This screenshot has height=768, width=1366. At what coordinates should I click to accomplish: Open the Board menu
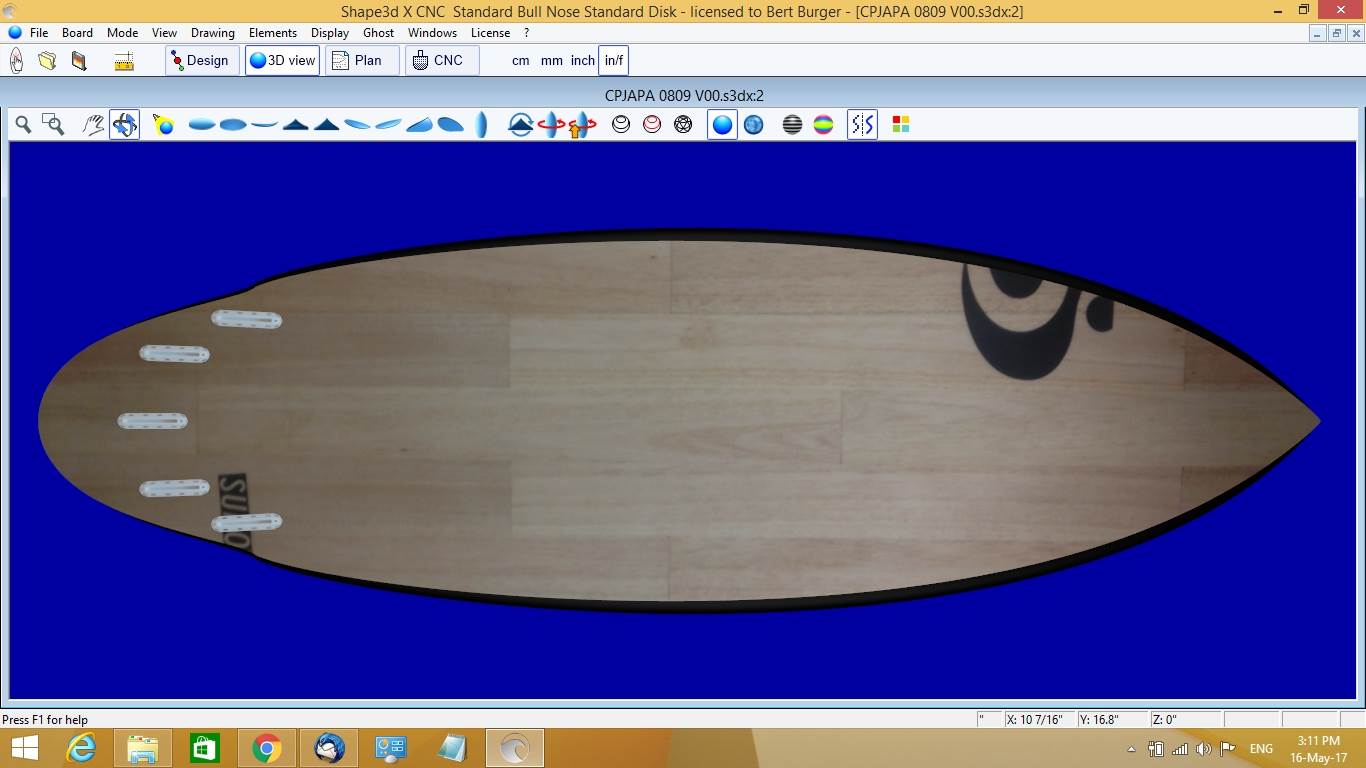pos(77,32)
